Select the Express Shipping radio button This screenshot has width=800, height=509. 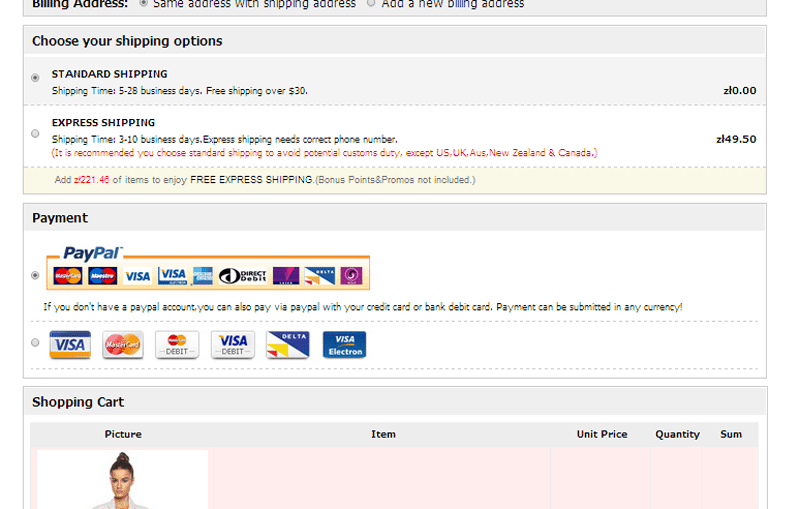(35, 134)
